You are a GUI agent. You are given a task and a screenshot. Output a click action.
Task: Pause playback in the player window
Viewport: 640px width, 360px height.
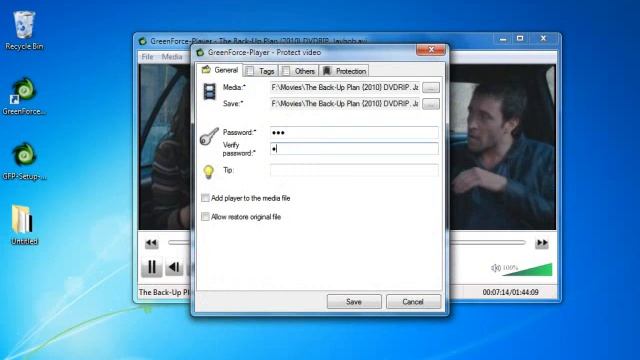151,267
